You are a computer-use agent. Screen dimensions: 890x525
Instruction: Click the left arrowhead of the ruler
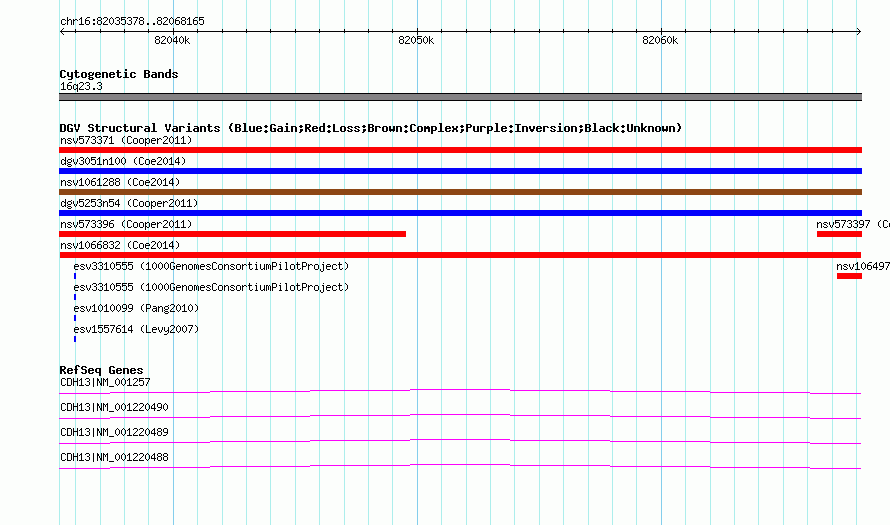click(62, 31)
